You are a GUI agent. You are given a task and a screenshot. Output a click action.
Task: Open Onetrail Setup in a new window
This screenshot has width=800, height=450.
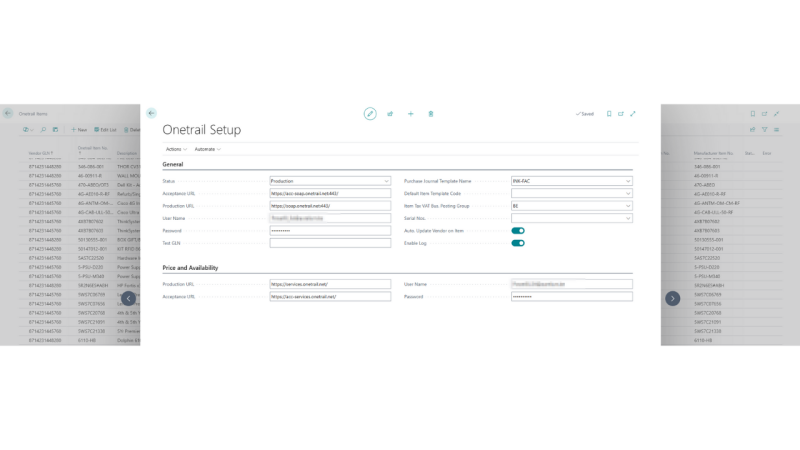[x=621, y=114]
